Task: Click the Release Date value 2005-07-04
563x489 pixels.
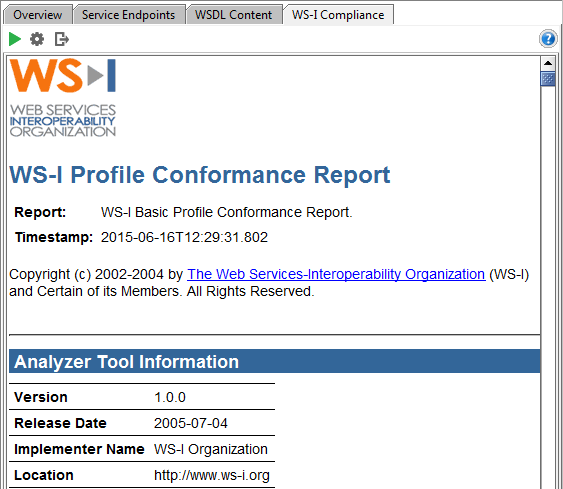Action: (x=191, y=423)
